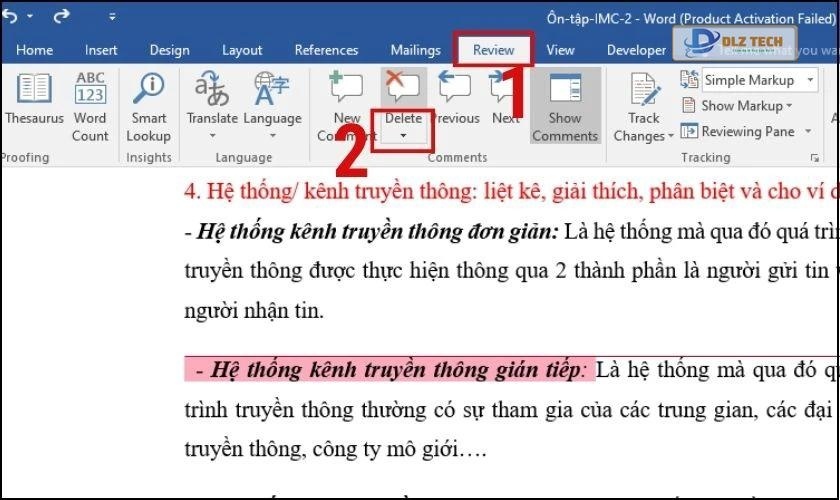The width and height of the screenshot is (840, 500).
Task: Open the Mailings ribbon tab
Action: click(x=415, y=50)
